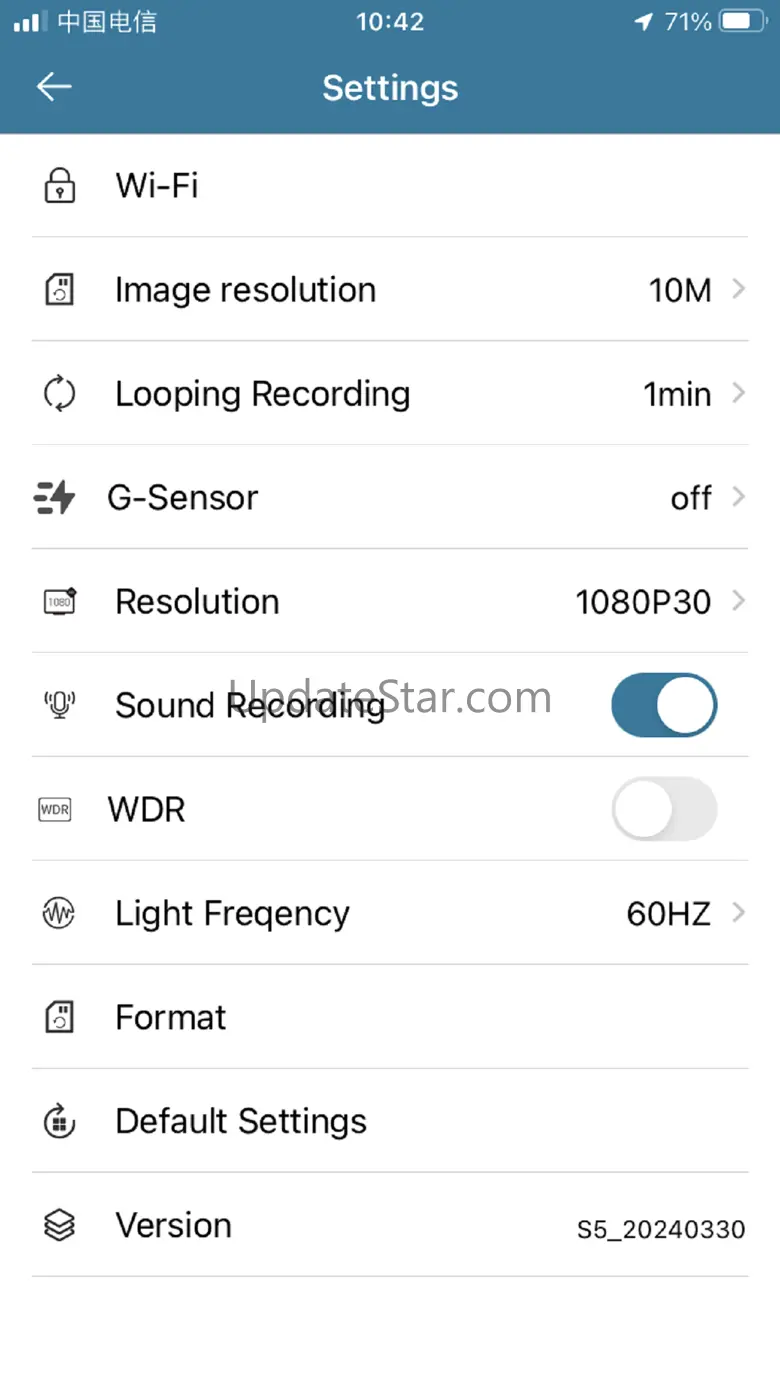Tap the Default Settings label
Viewport: 780px width, 1387px height.
point(241,1121)
